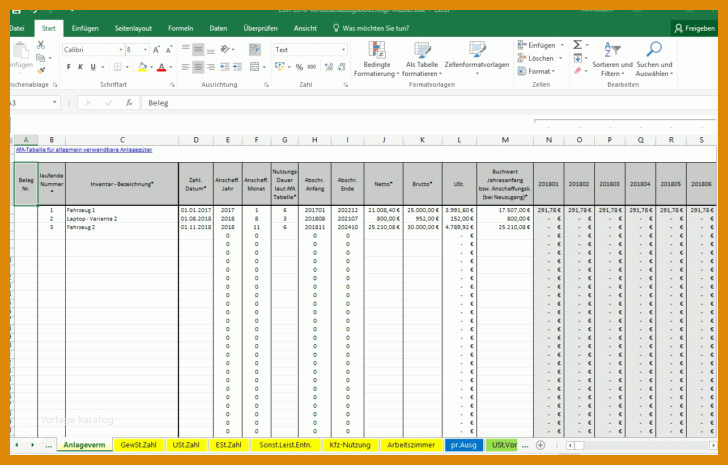The image size is (728, 465).
Task: Apply the red font color A
Action: 161,67
